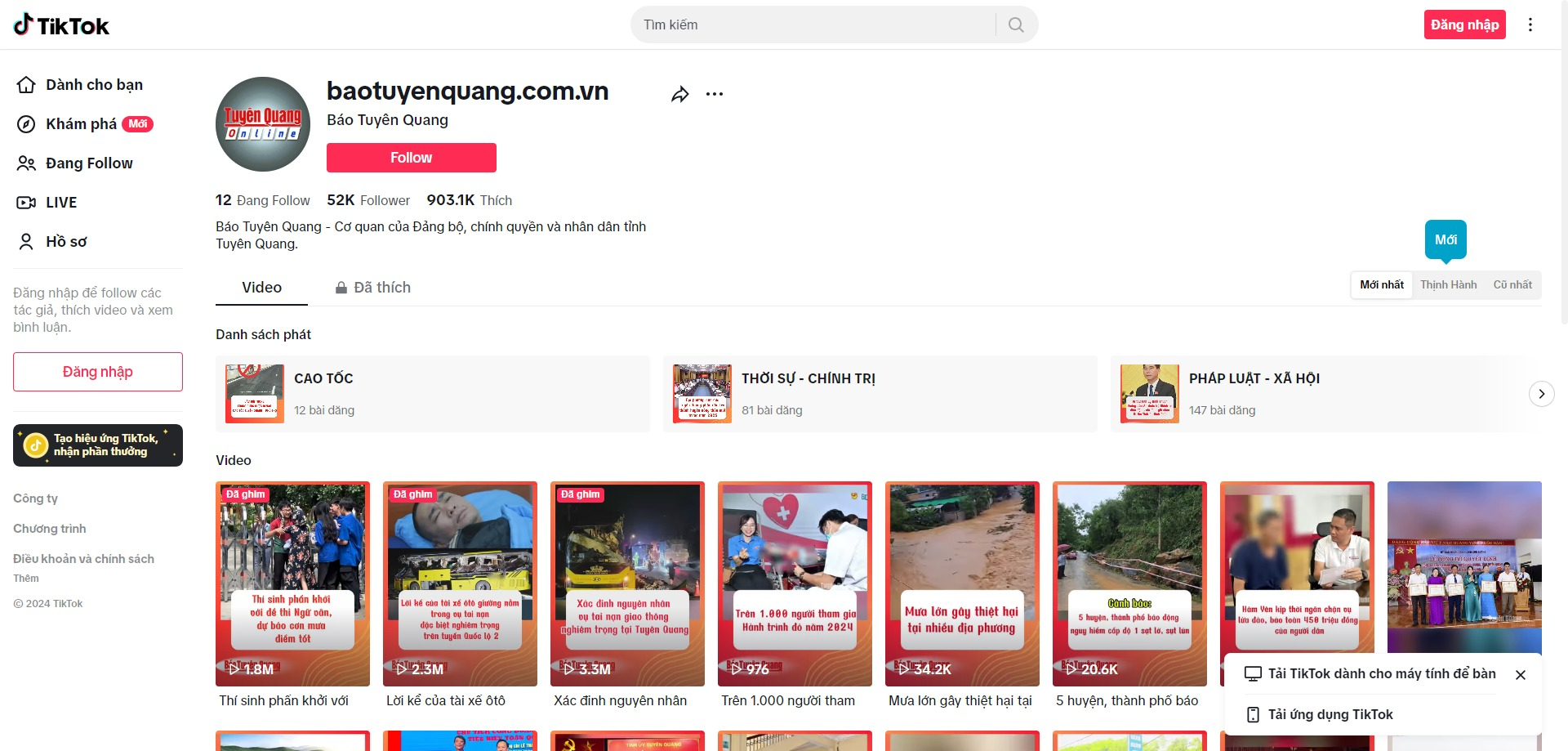Open Đang Follow feed
1568x751 pixels.
75,163
